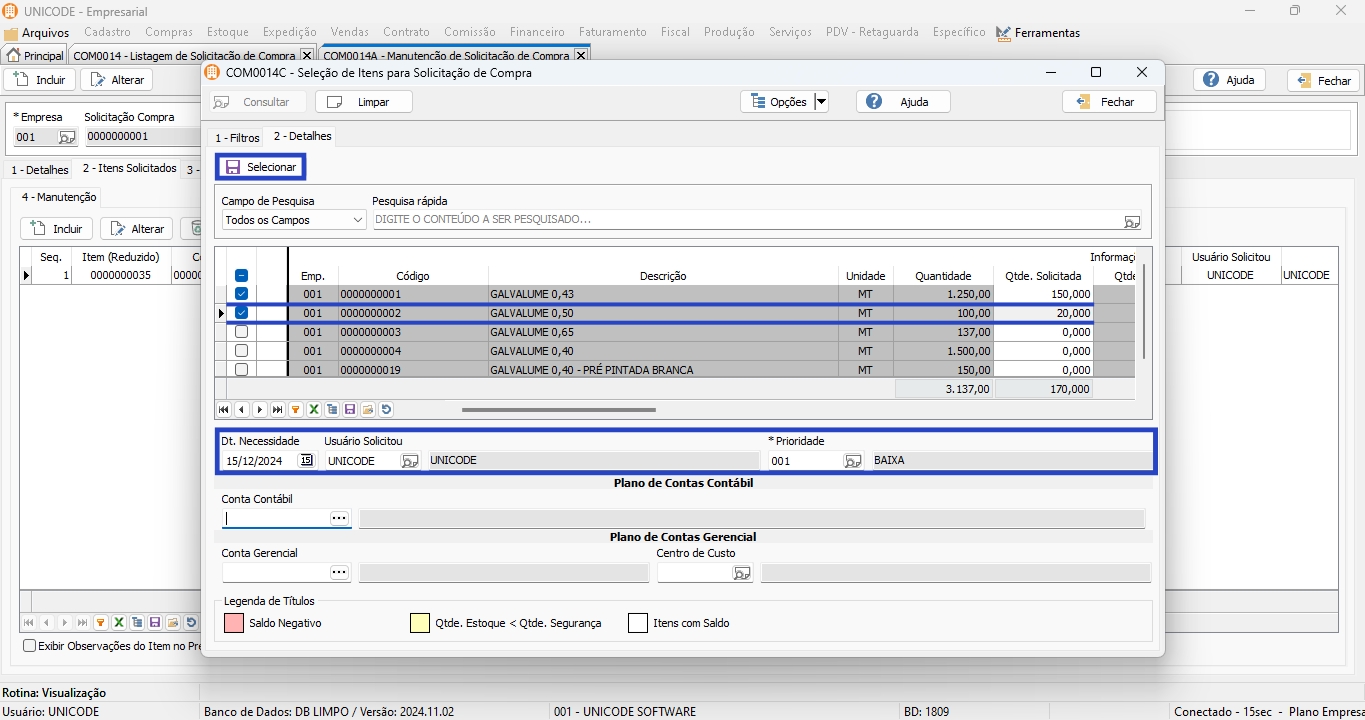Switch to the 1 - Filtros tab

(x=237, y=137)
